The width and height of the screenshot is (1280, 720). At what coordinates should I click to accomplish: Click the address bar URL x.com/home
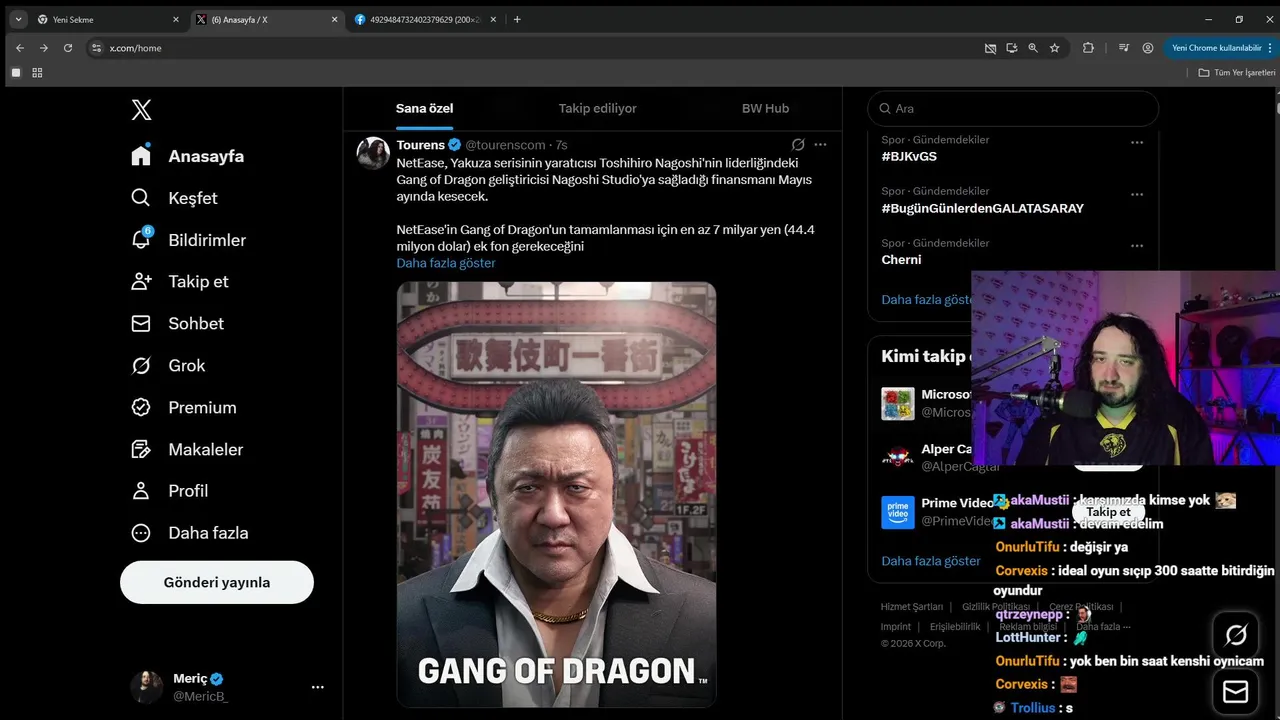135,48
